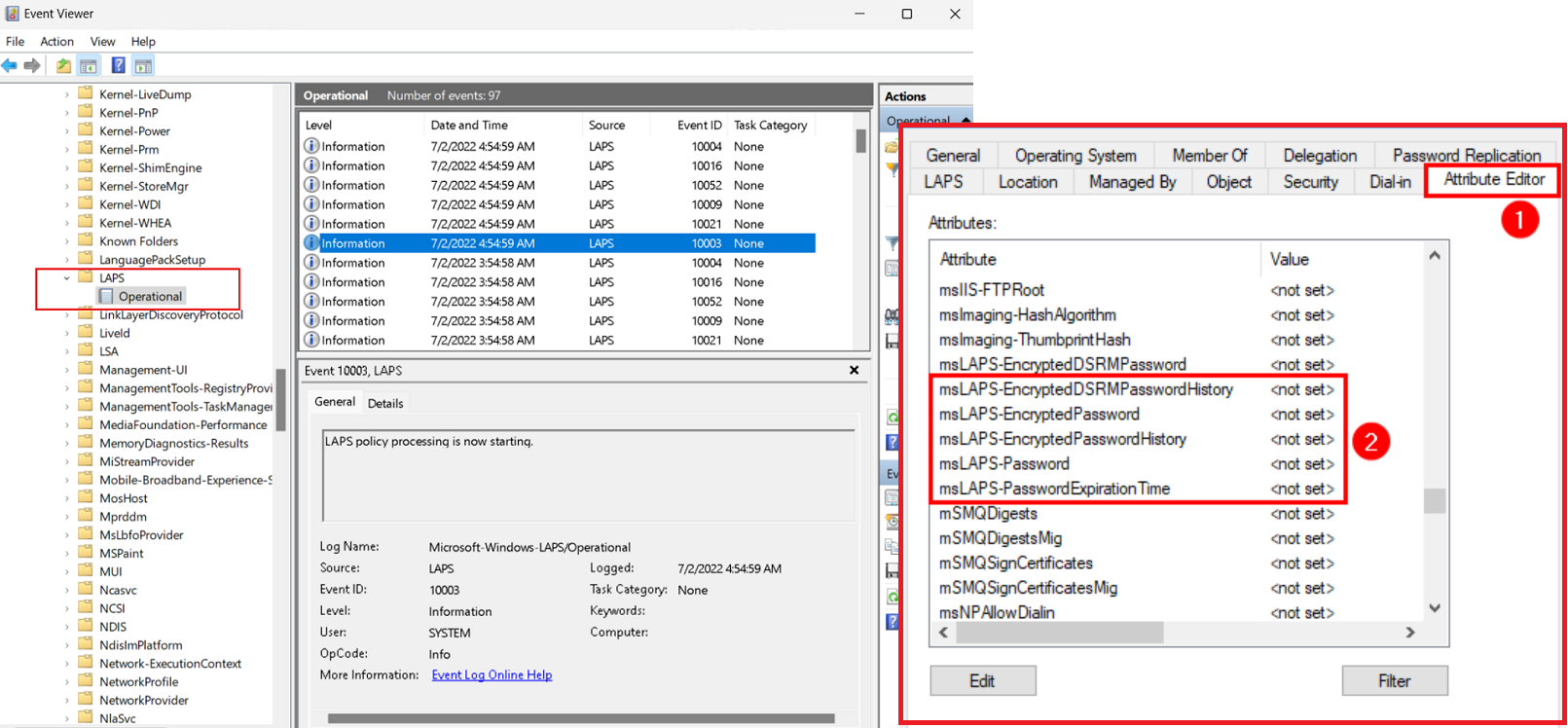The height and width of the screenshot is (728, 1568).
Task: Expand the MUI tree node
Action: pos(67,571)
